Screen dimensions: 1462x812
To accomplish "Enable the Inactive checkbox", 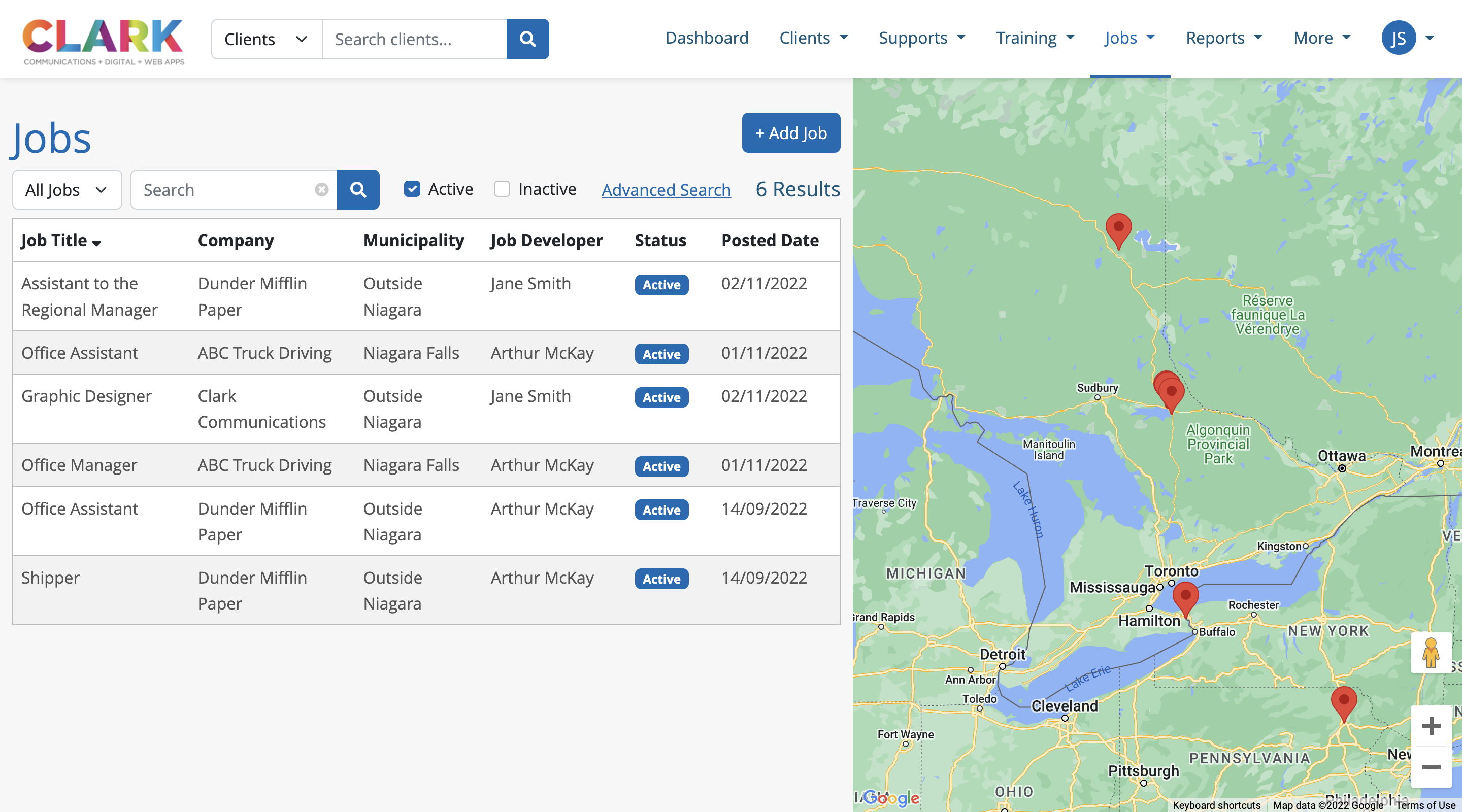I will point(502,189).
